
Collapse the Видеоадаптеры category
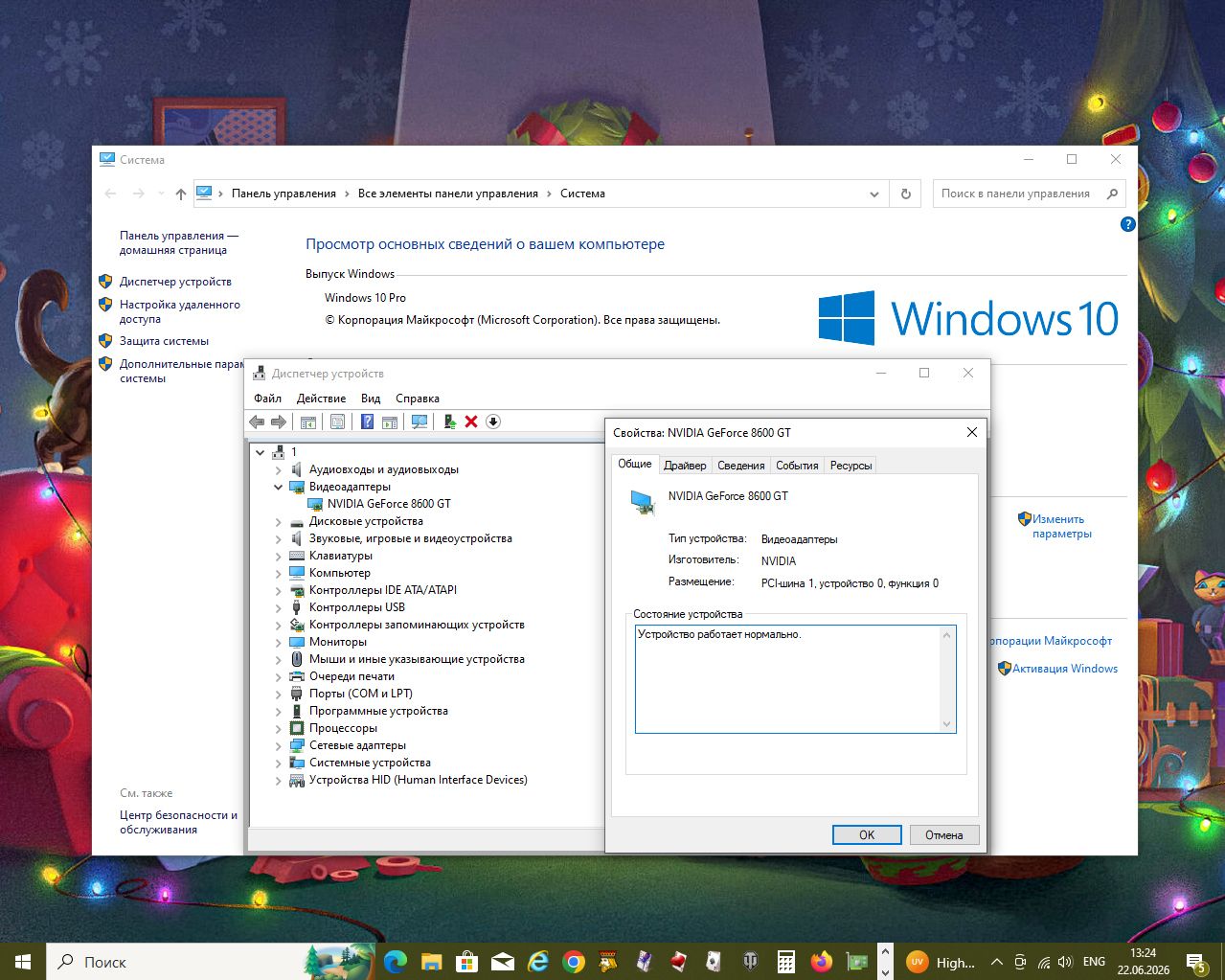click(279, 487)
